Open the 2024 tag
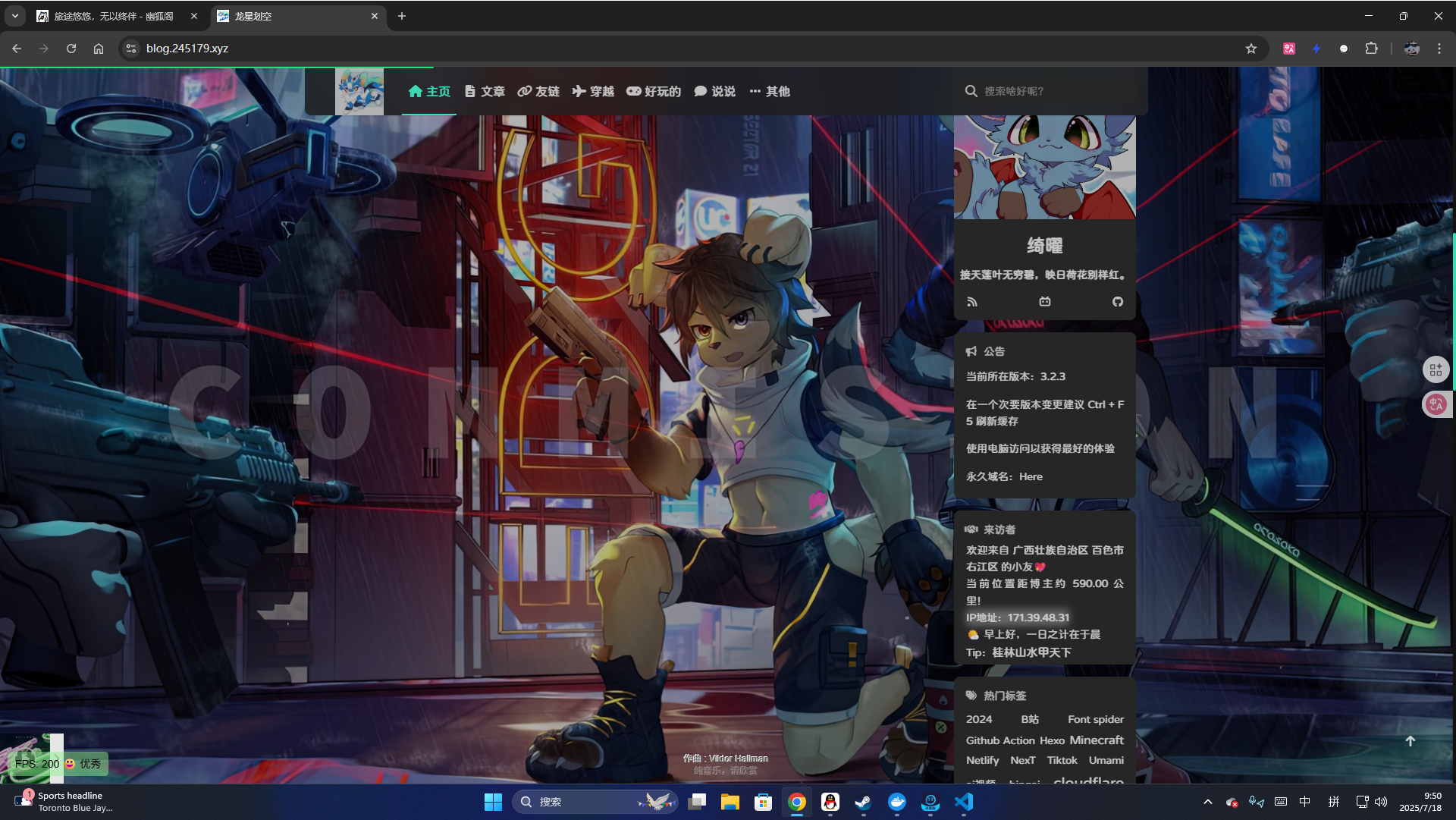The width and height of the screenshot is (1456, 820). pos(979,719)
